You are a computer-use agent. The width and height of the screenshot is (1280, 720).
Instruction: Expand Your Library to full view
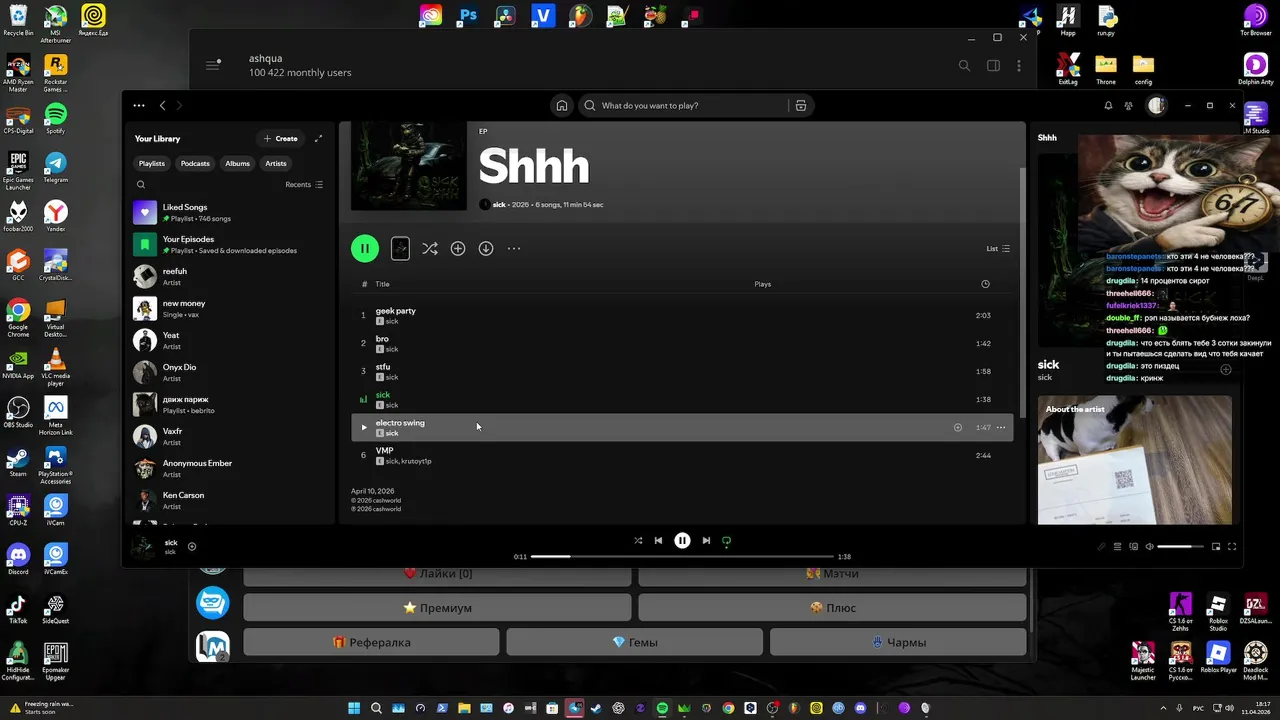[x=319, y=138]
